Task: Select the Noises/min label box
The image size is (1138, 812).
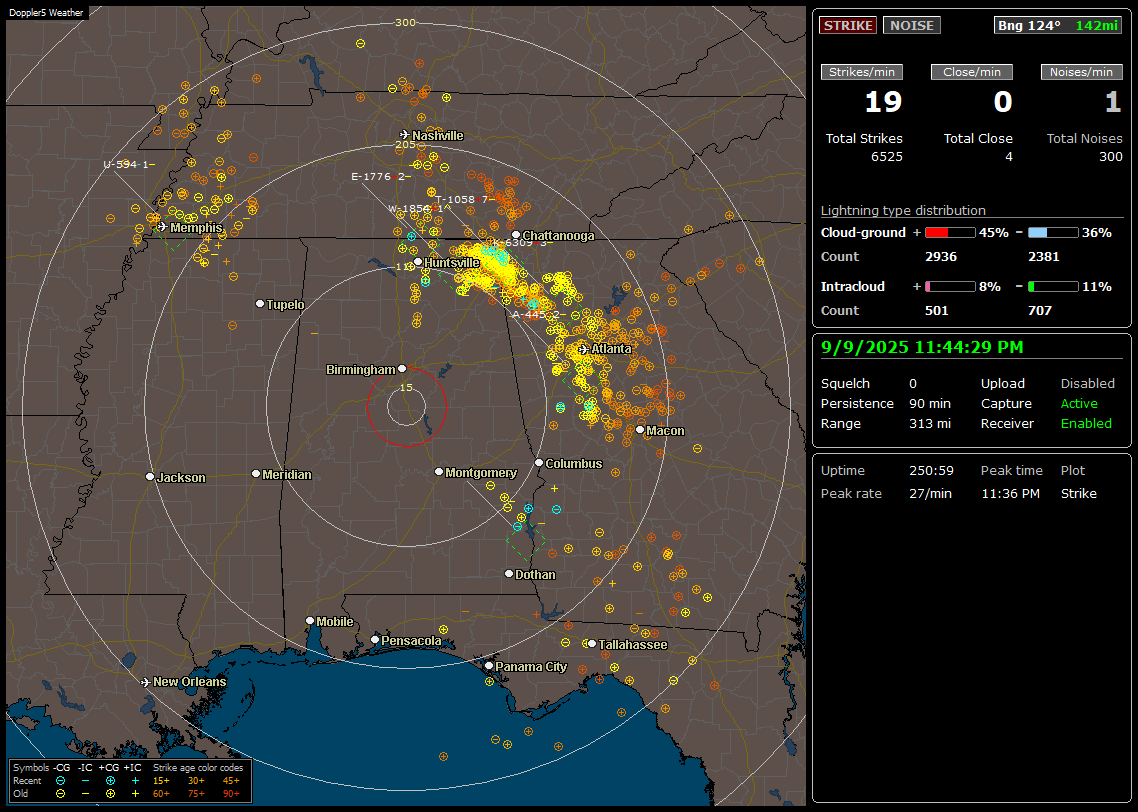Action: pos(1081,72)
